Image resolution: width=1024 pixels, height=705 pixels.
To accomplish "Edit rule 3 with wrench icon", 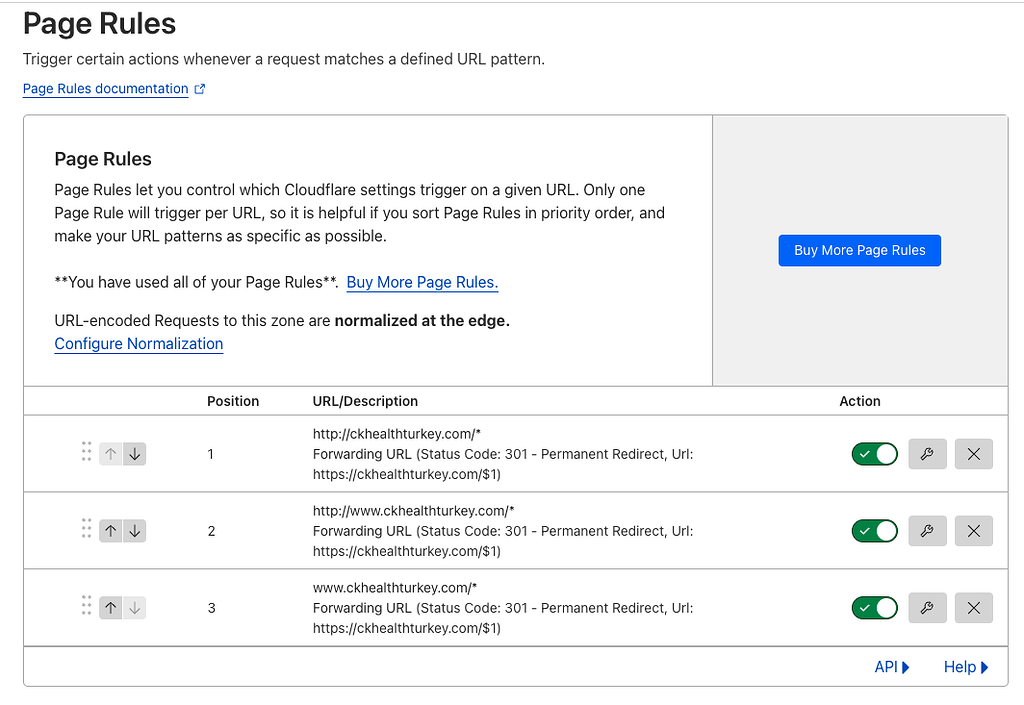I will [927, 608].
